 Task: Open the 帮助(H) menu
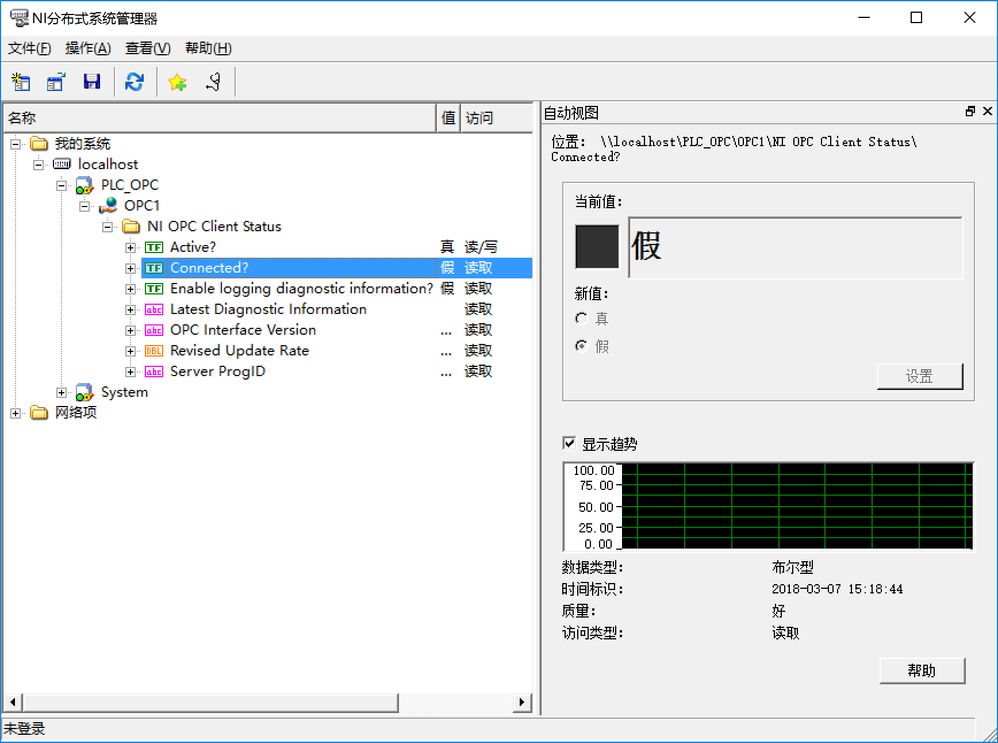point(208,48)
